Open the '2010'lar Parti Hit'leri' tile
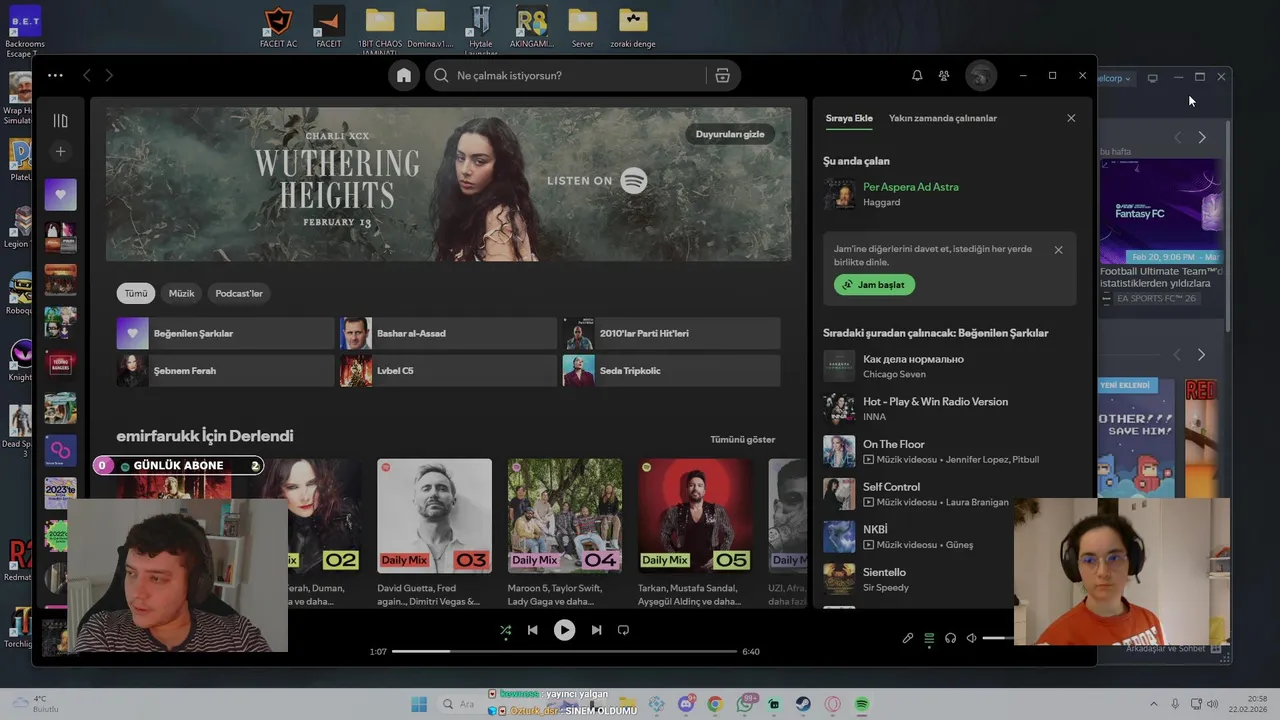 coord(671,333)
